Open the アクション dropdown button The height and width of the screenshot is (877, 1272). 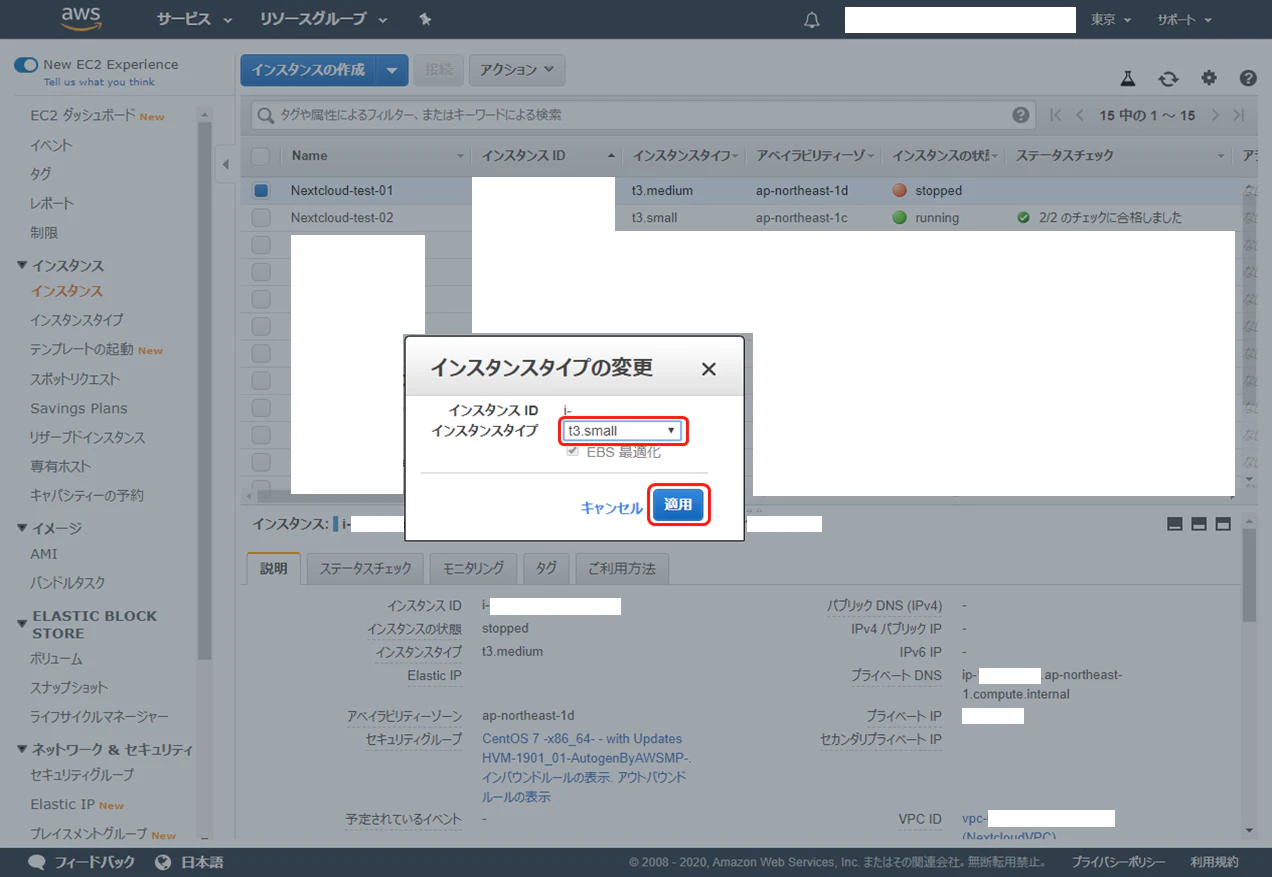point(517,70)
